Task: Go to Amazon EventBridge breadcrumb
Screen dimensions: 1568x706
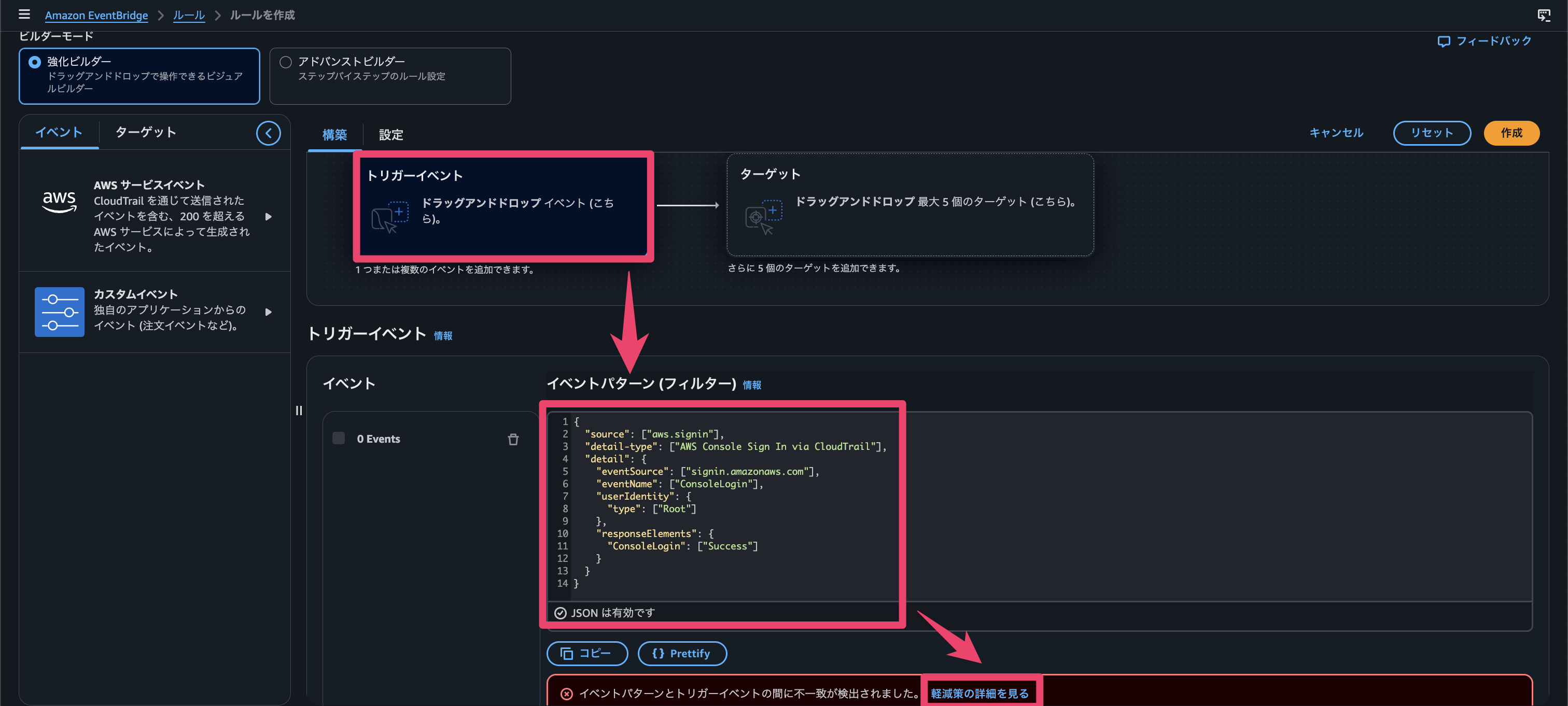Action: tap(96, 15)
